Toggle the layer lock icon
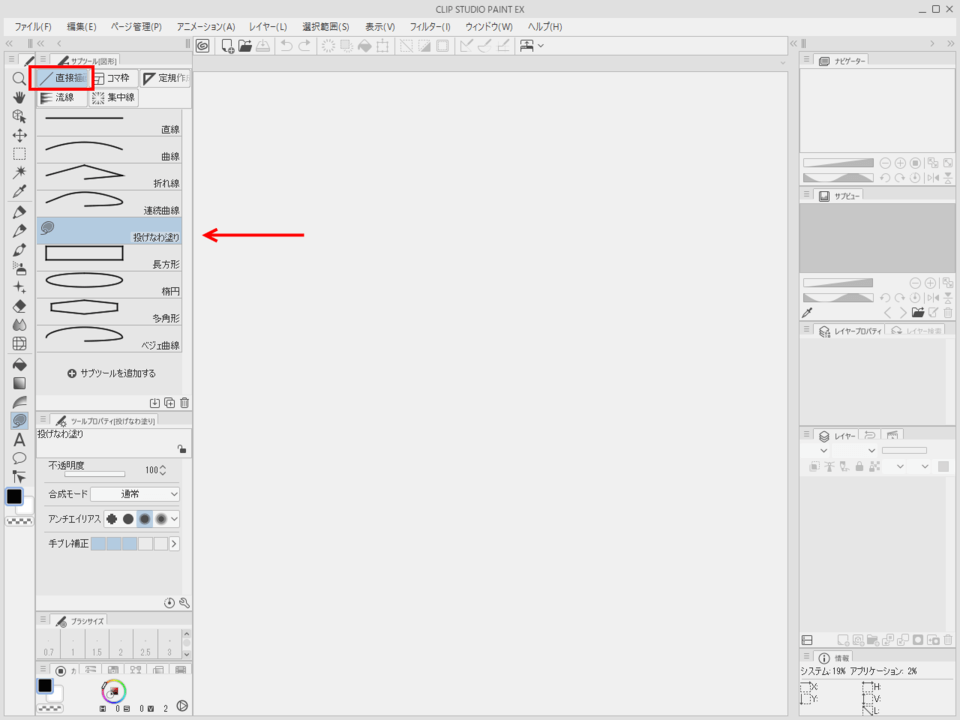This screenshot has width=960, height=720. point(859,467)
